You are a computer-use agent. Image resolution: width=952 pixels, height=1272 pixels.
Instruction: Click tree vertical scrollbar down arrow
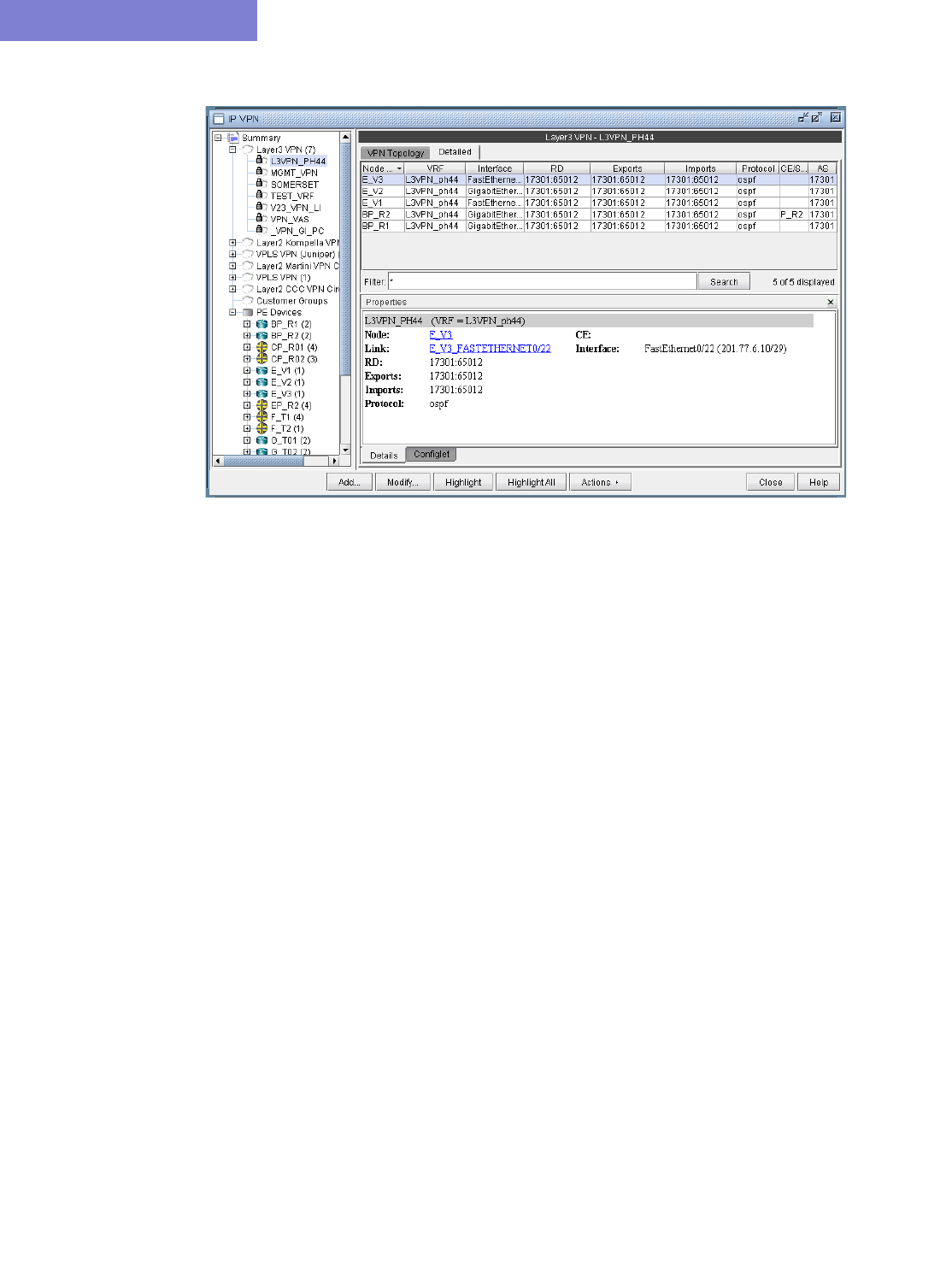345,450
